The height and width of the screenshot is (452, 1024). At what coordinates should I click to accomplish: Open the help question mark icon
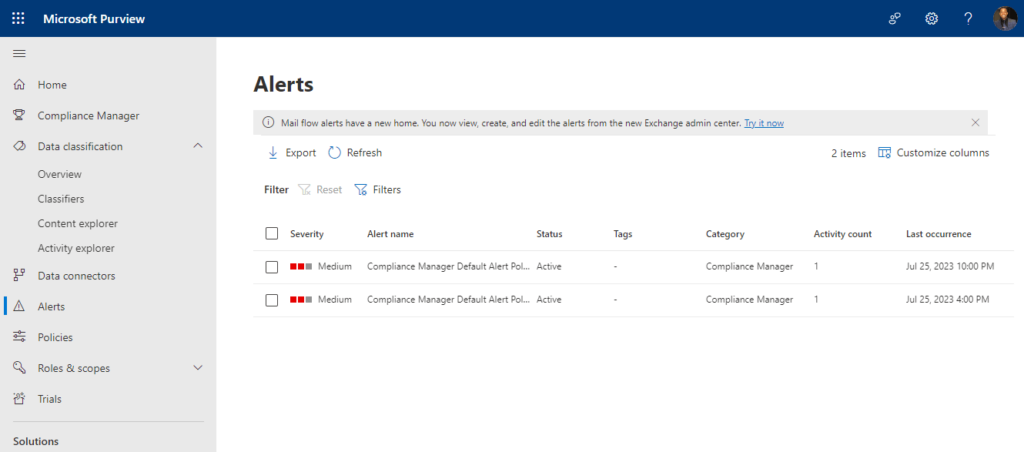click(968, 18)
